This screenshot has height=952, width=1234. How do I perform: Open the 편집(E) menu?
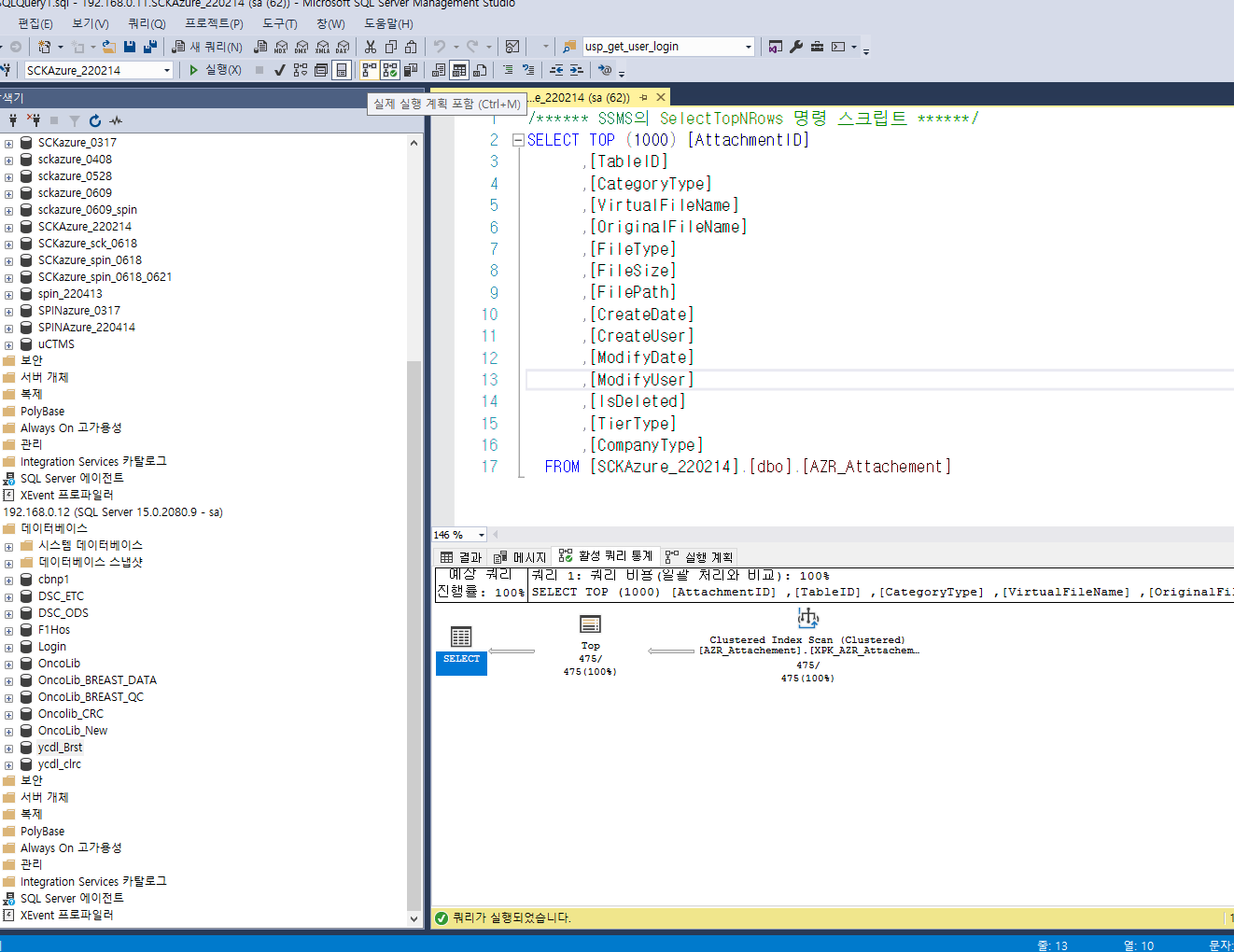35,23
